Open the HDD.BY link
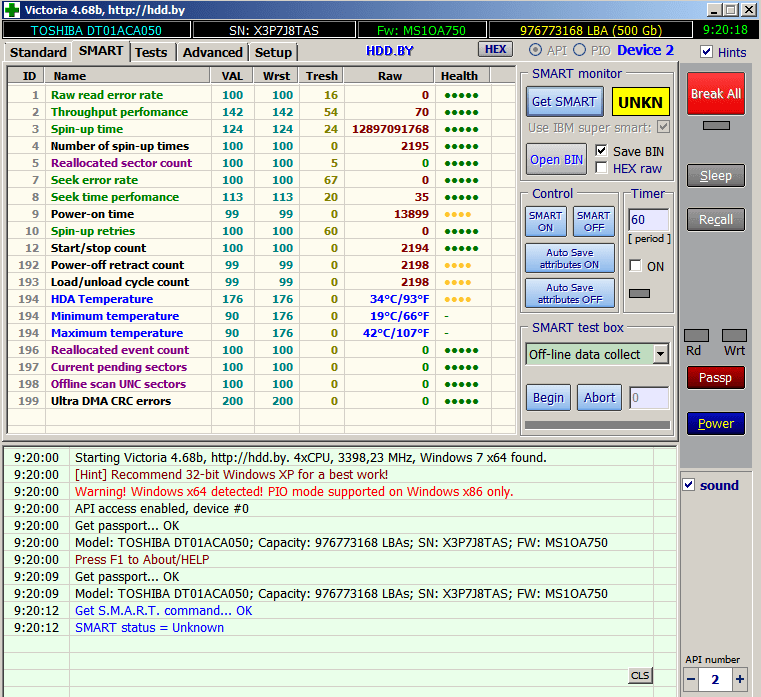 tap(389, 51)
